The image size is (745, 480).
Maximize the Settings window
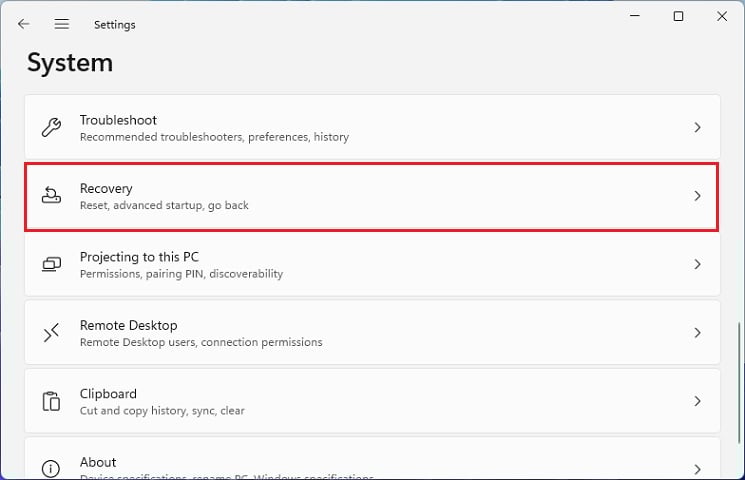pyautogui.click(x=679, y=16)
